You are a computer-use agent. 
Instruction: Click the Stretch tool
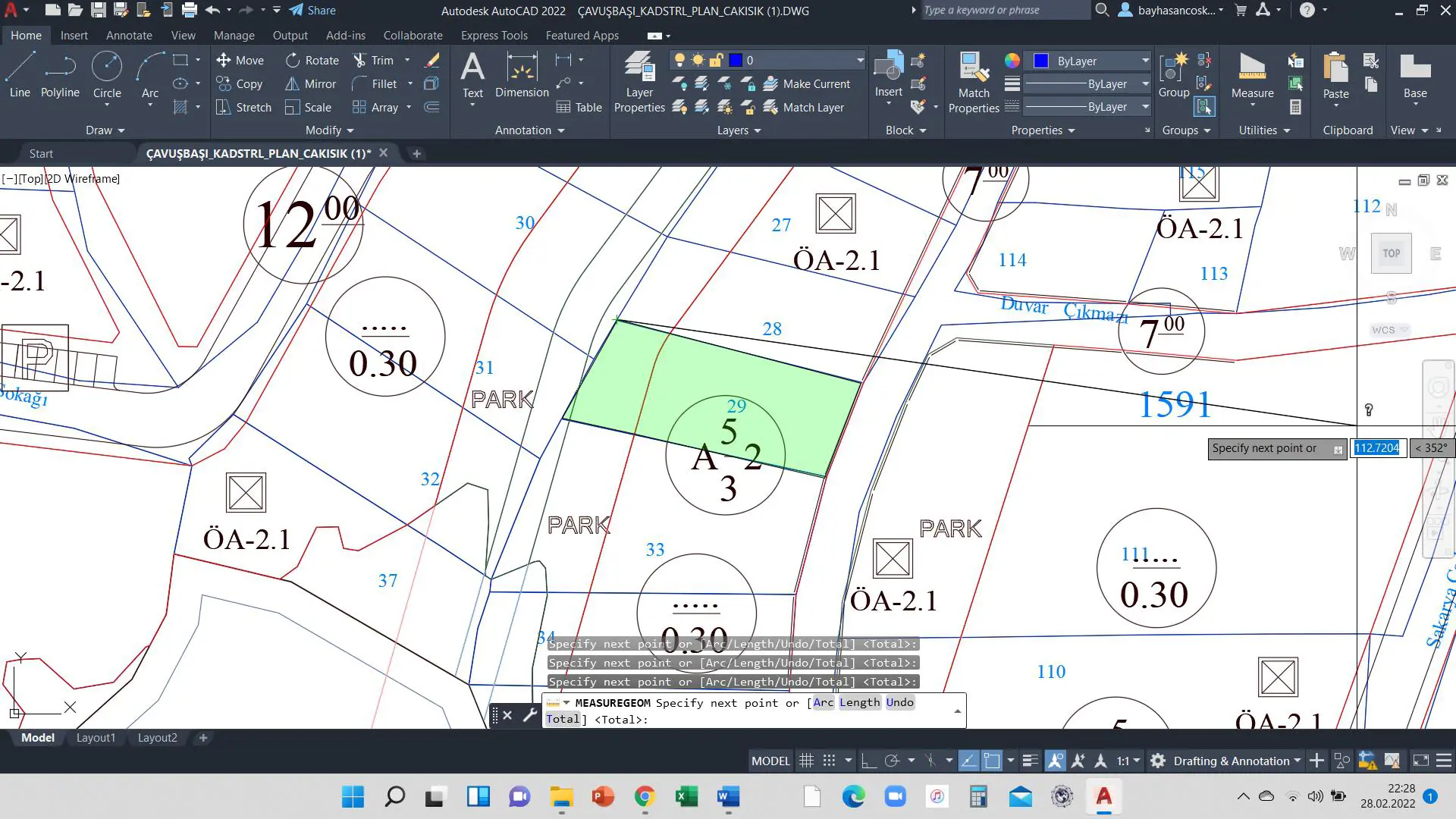243,107
